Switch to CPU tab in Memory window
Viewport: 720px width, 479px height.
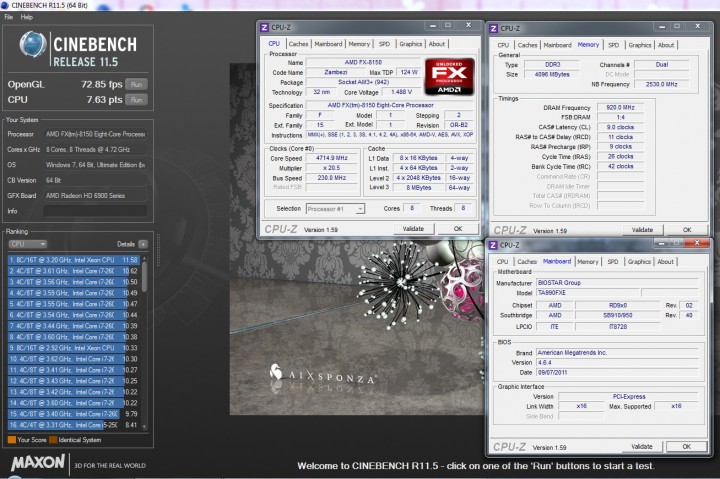[503, 45]
